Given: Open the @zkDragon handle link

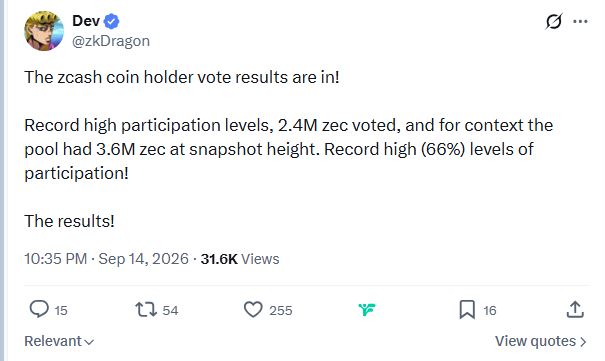Looking at the screenshot, I should [x=111, y=41].
